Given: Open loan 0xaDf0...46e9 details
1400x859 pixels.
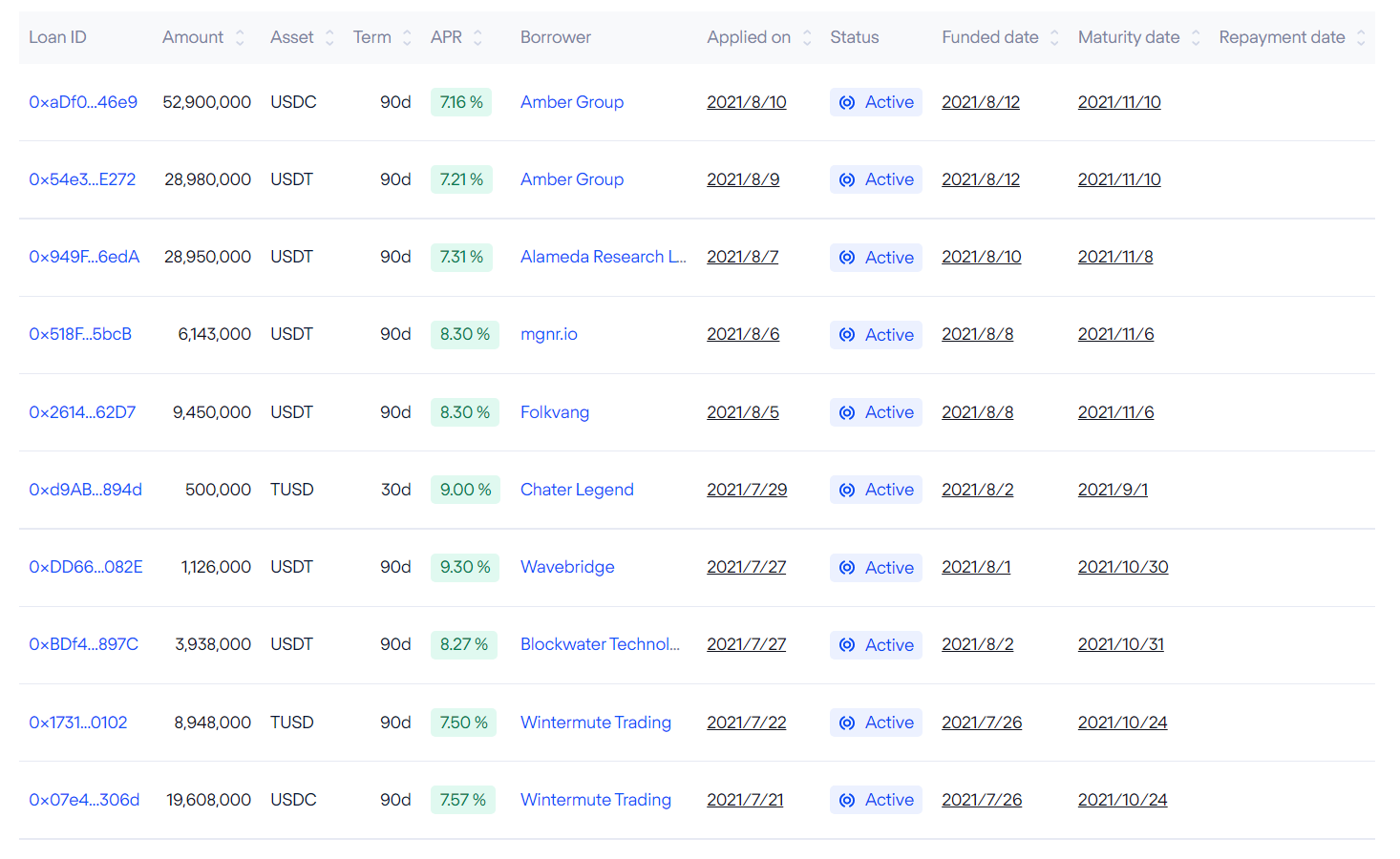Looking at the screenshot, I should coord(83,102).
